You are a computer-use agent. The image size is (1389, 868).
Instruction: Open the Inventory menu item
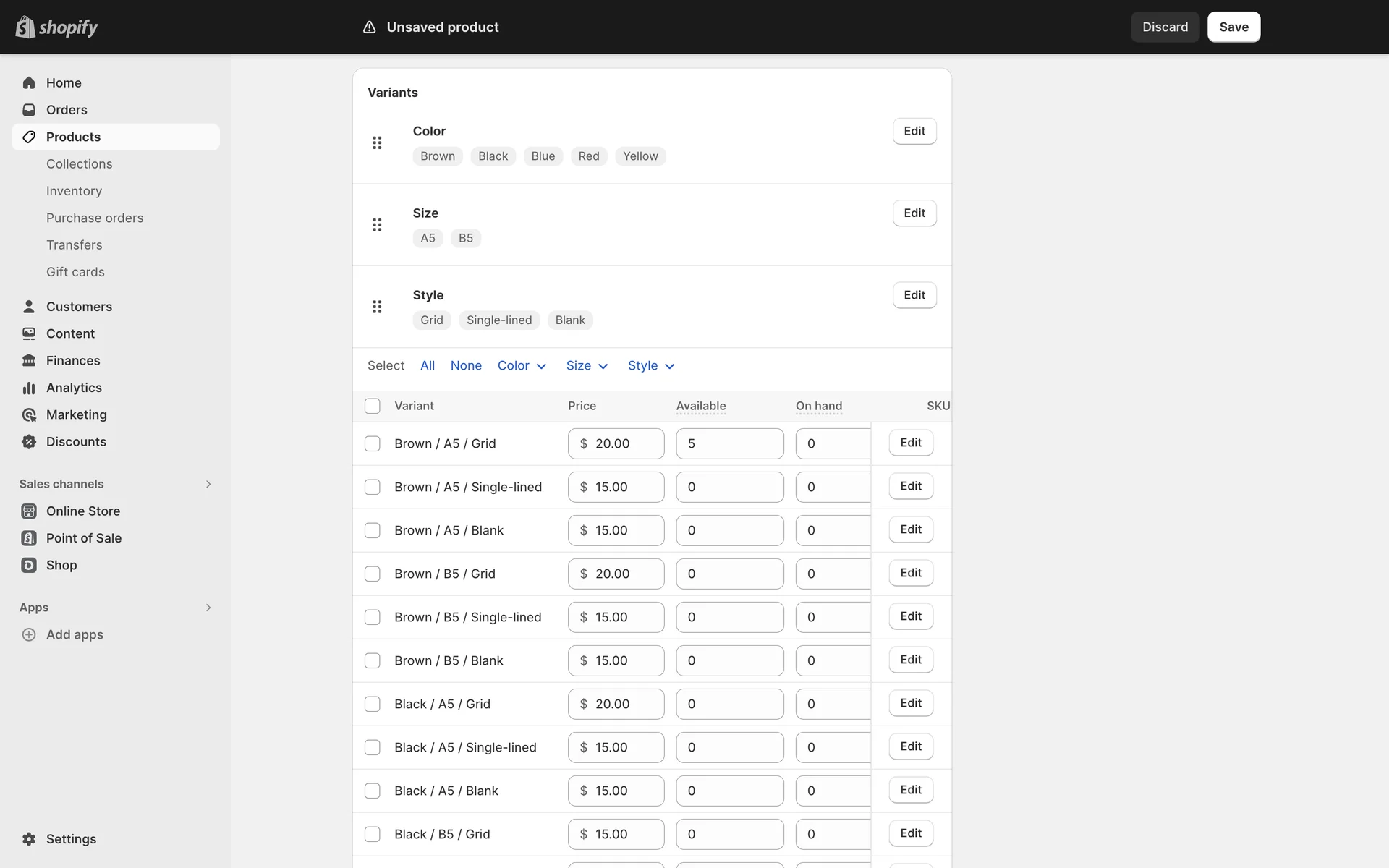pyautogui.click(x=74, y=191)
